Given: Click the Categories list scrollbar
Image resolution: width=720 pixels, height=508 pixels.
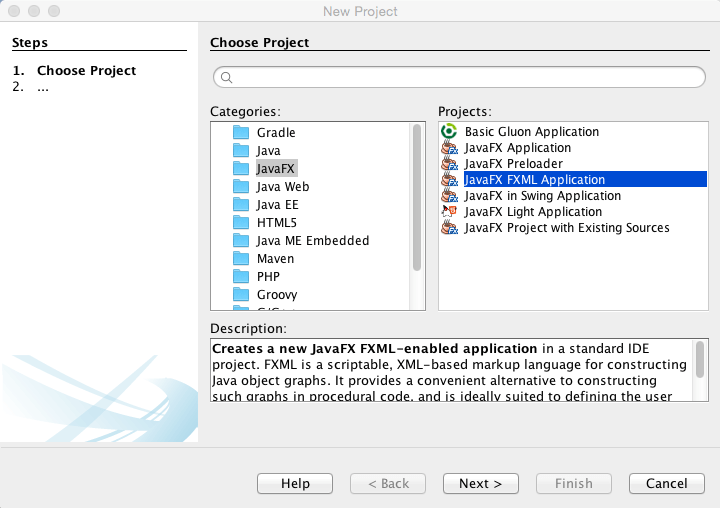Looking at the screenshot, I should point(417,197).
